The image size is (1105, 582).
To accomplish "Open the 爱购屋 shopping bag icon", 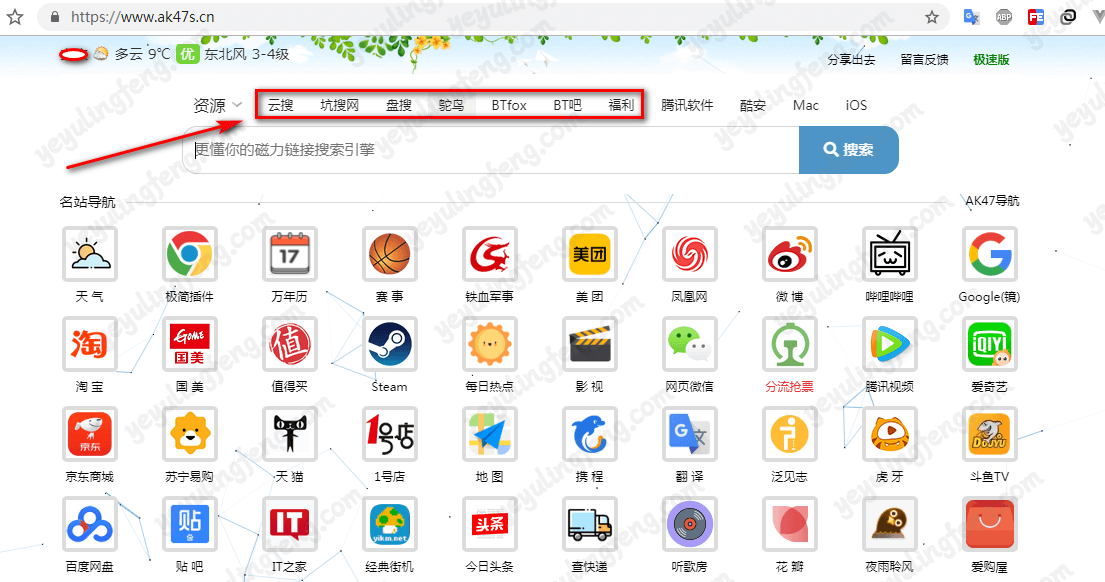I will [x=989, y=524].
